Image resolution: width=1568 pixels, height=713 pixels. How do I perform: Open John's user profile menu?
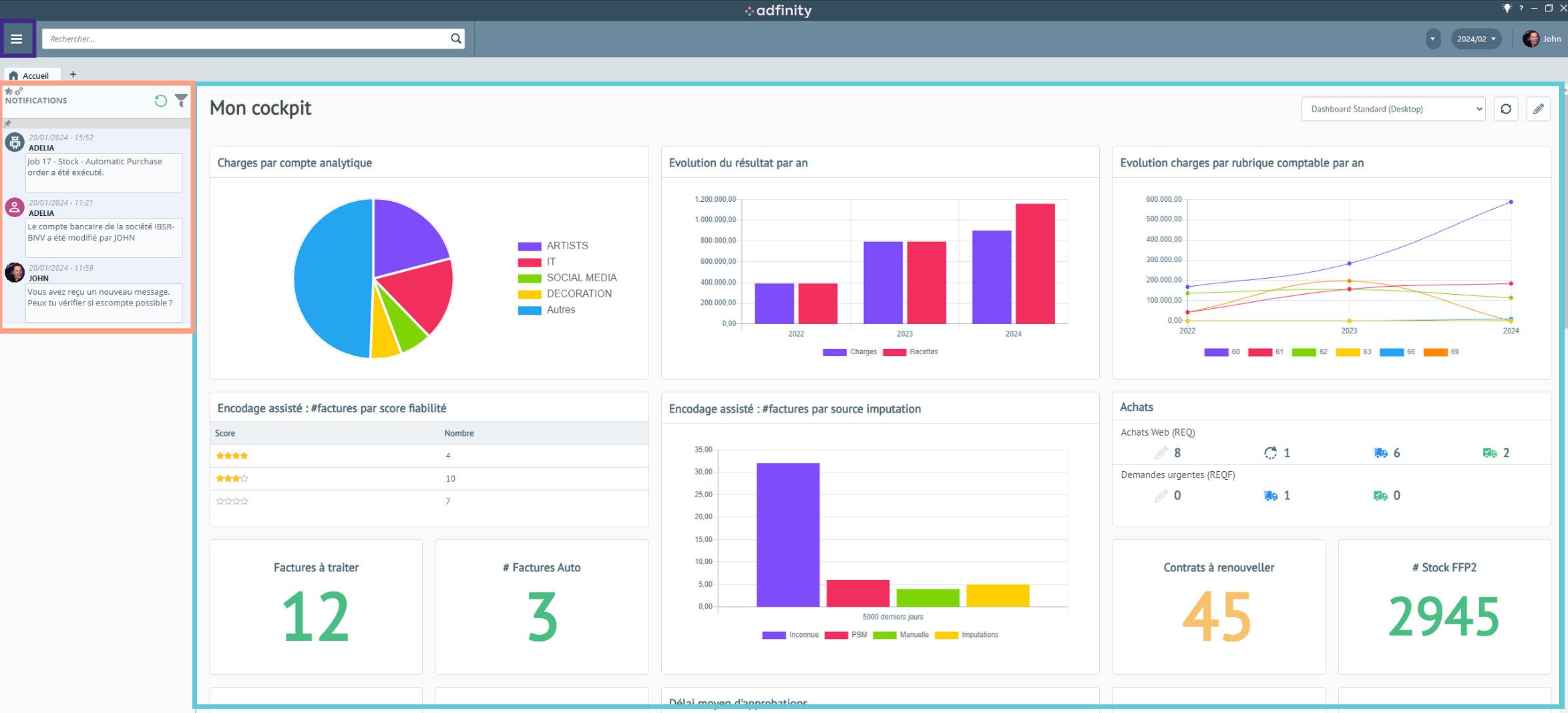(x=1542, y=39)
